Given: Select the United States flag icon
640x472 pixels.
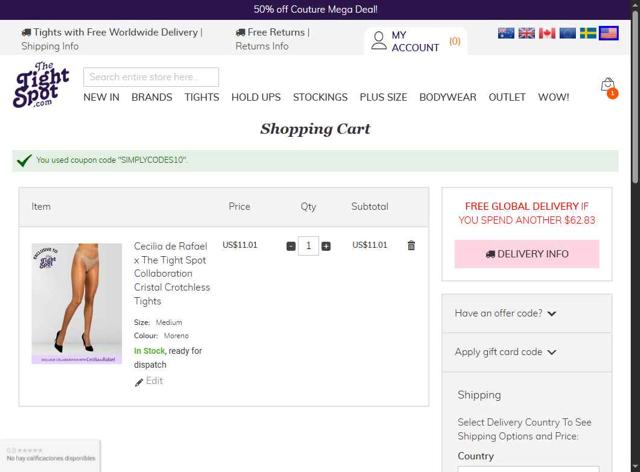Looking at the screenshot, I should [x=609, y=33].
